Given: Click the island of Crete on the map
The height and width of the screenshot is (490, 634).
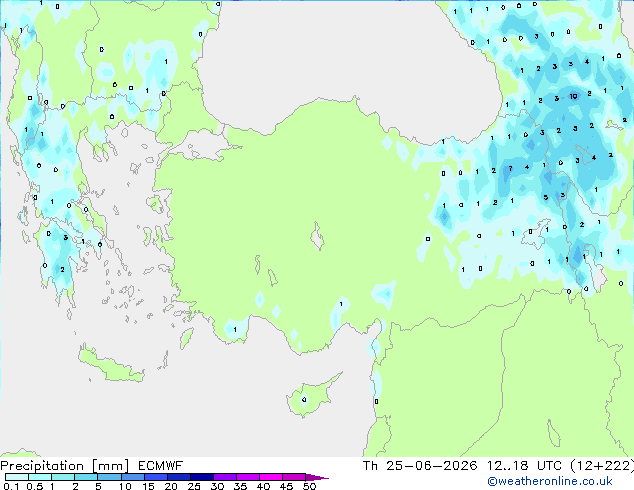Looking at the screenshot, I should pyautogui.click(x=111, y=365).
